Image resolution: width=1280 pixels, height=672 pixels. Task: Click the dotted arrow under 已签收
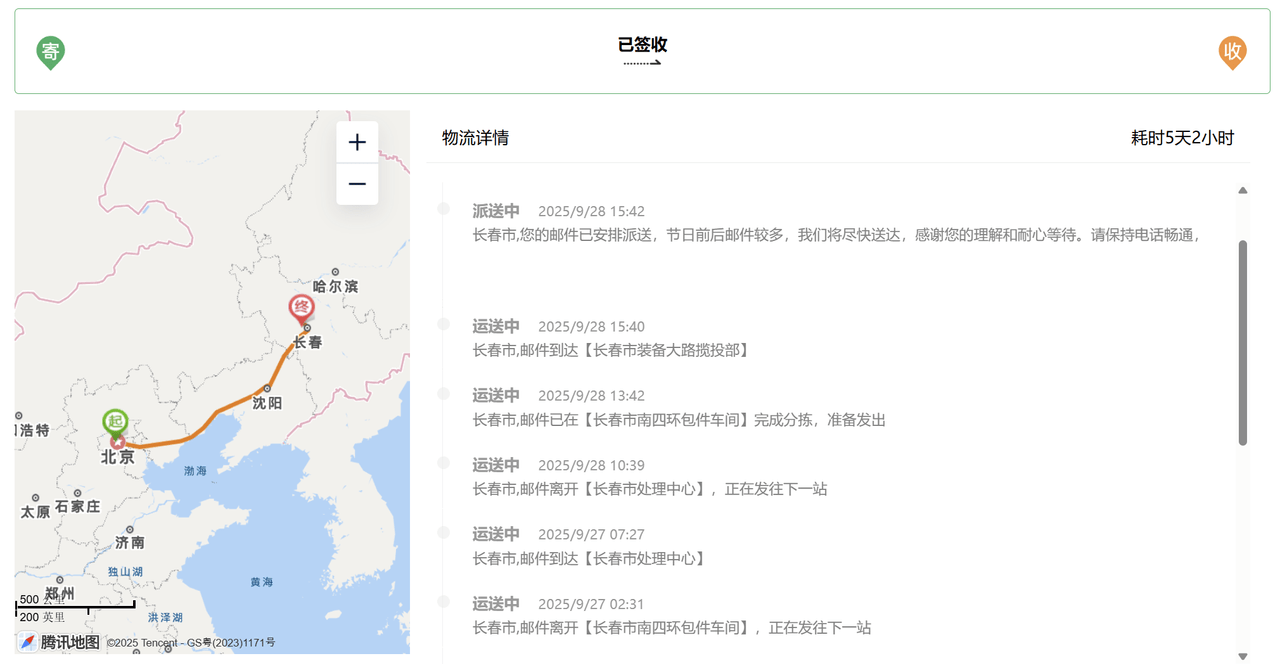(x=642, y=63)
